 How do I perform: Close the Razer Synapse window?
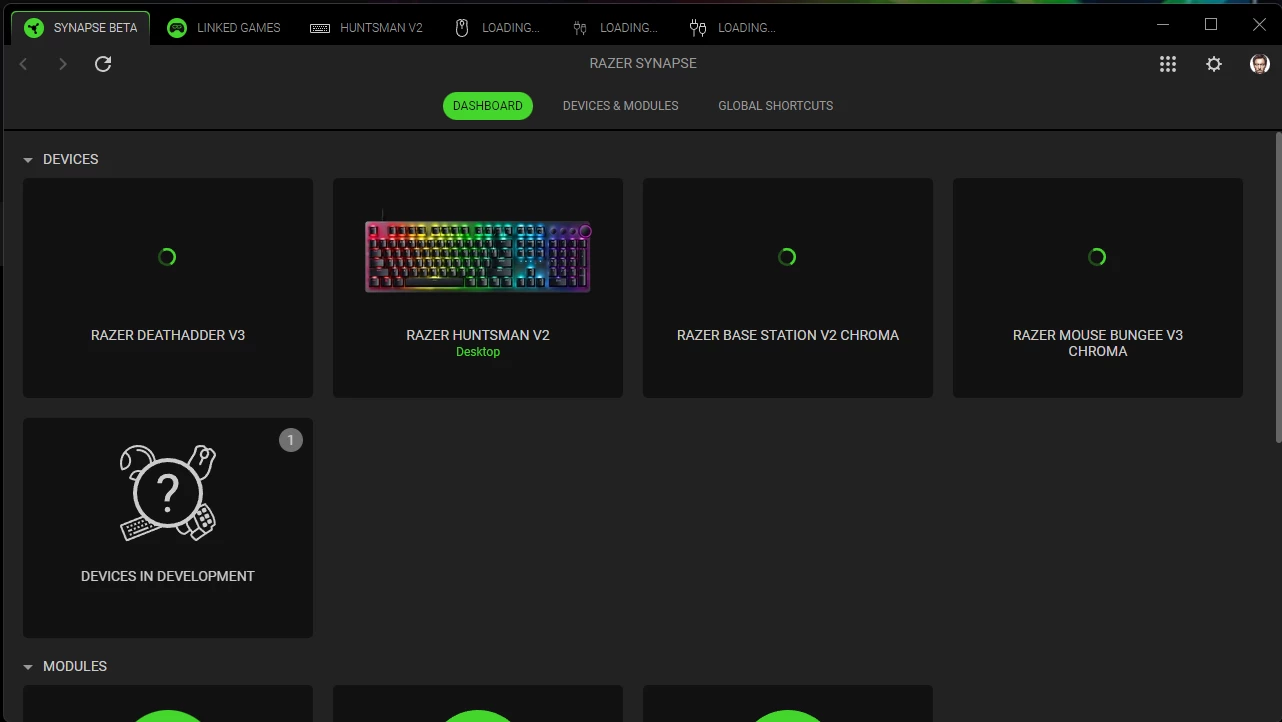pos(1259,24)
